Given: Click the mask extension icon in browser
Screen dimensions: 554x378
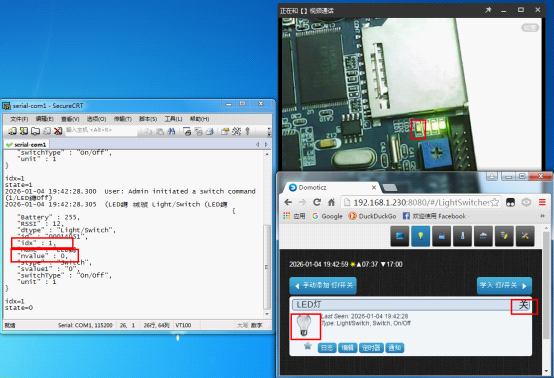Looking at the screenshot, I should tap(510, 202).
